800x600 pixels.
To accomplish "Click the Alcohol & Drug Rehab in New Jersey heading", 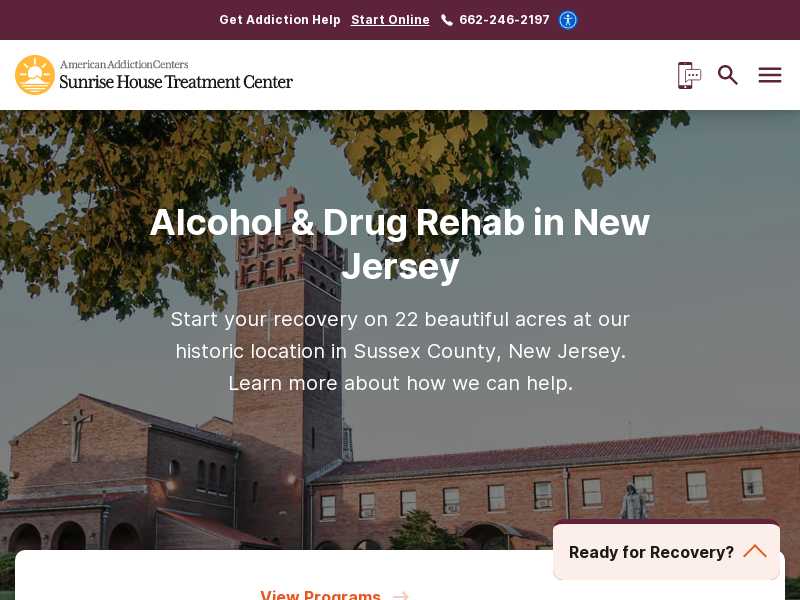I will [x=400, y=244].
